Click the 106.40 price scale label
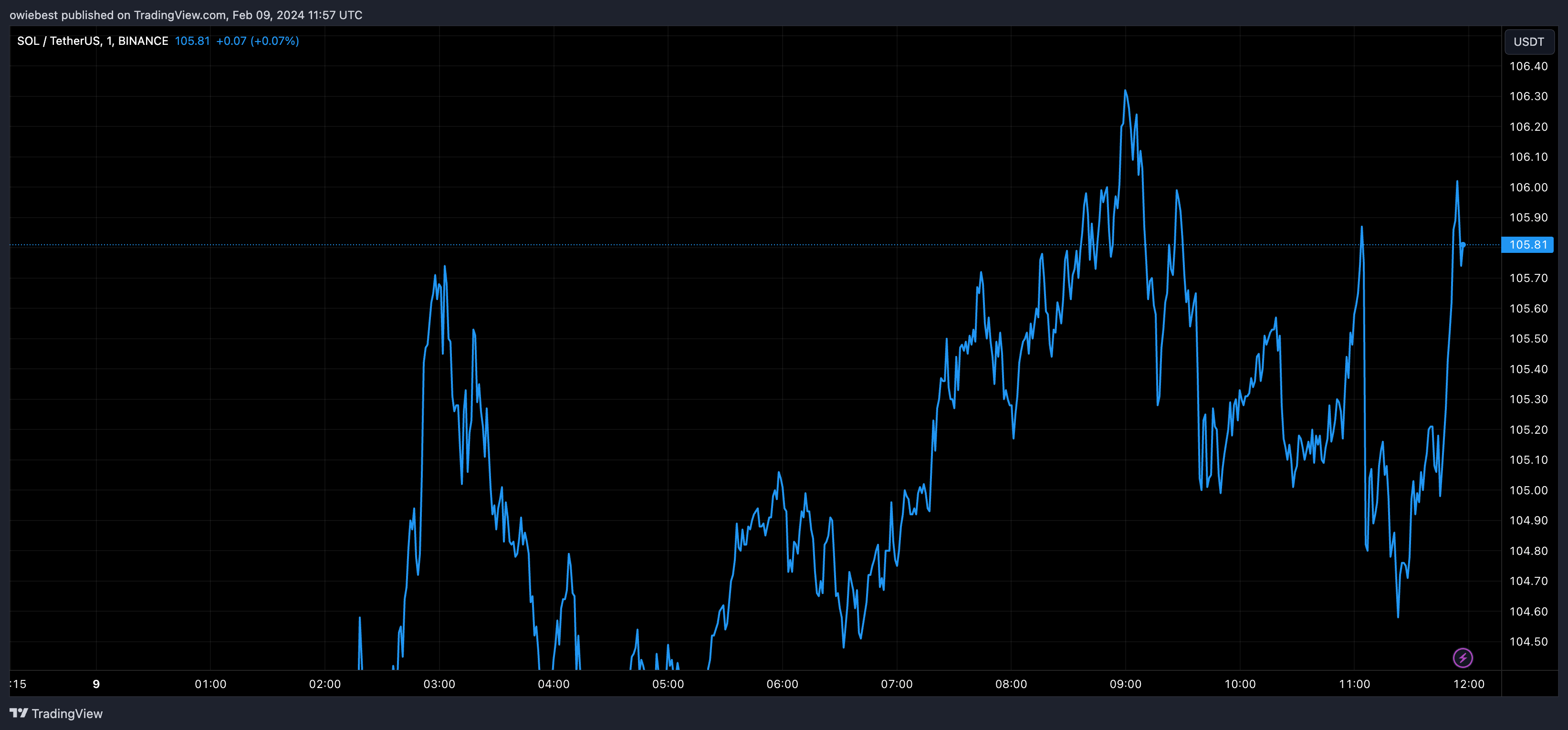Image resolution: width=1568 pixels, height=730 pixels. pos(1528,66)
